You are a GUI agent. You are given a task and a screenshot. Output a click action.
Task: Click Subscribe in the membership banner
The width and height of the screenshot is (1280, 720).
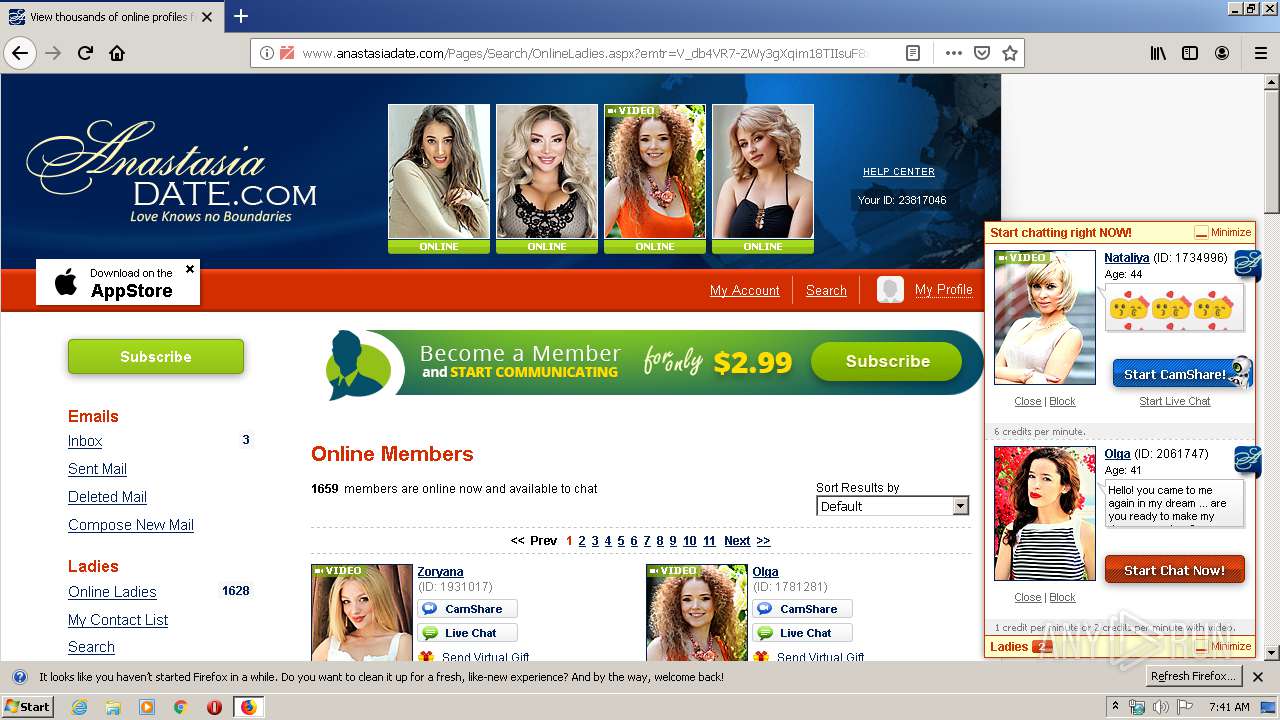(887, 361)
